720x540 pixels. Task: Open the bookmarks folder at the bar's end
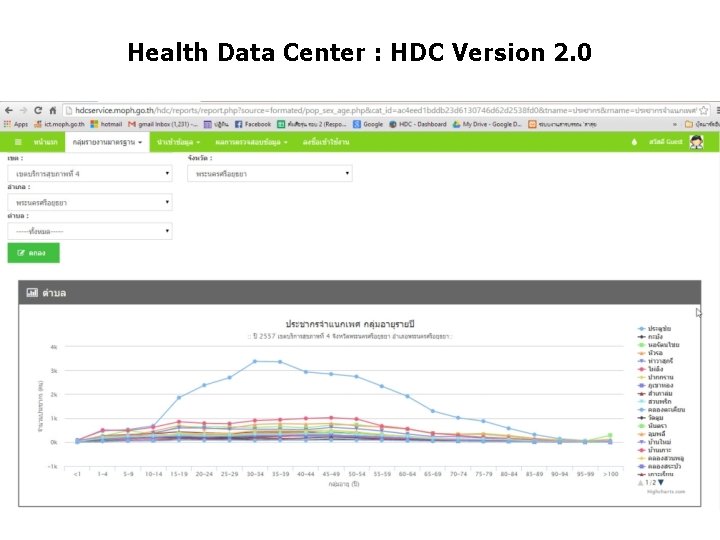702,124
